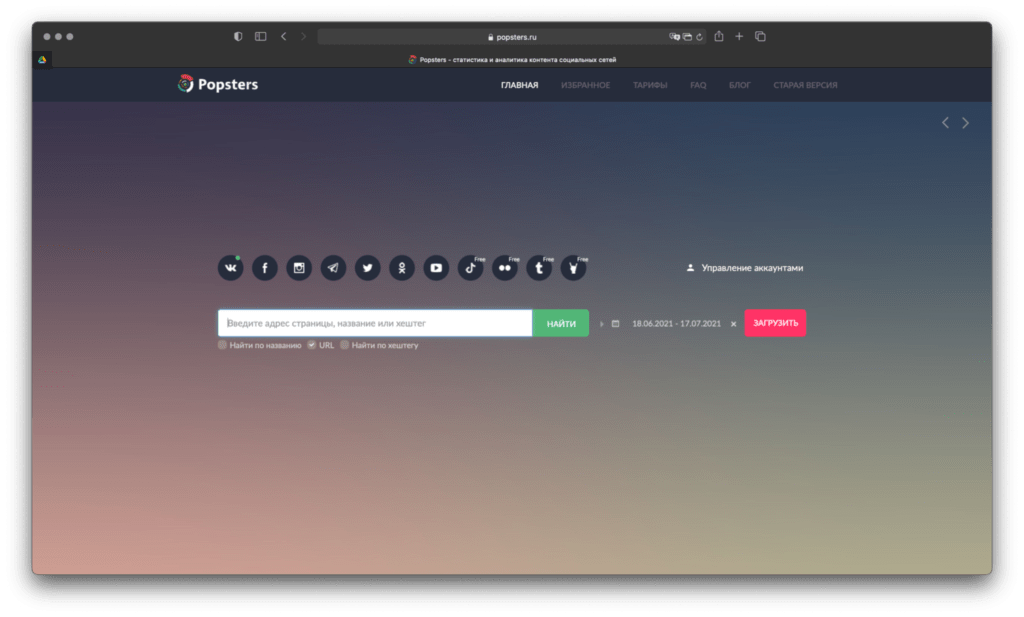Toggle the URL search option

(x=312, y=345)
